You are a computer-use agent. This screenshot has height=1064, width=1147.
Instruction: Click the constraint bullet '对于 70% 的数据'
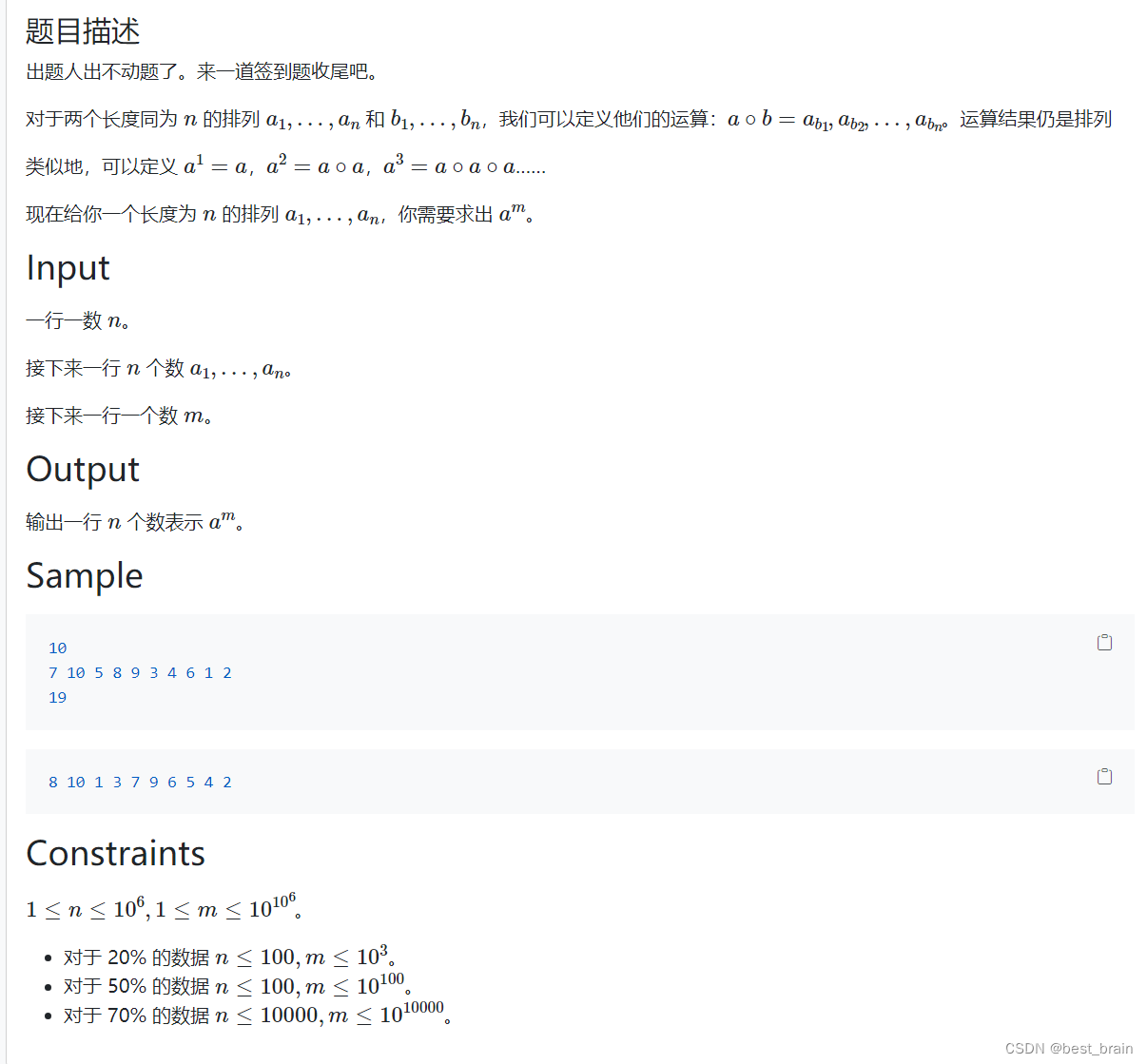[258, 1016]
